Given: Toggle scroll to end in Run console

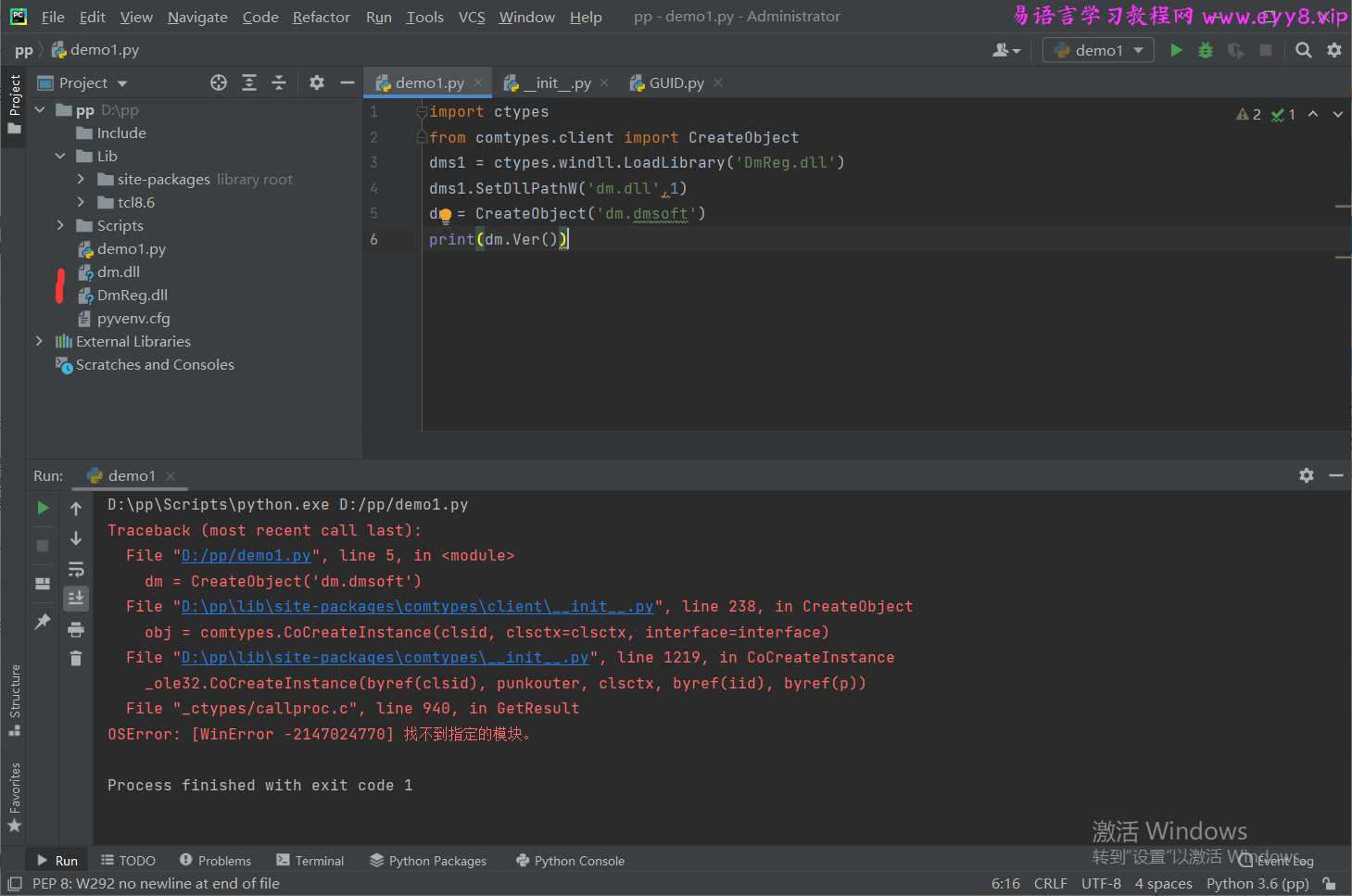Looking at the screenshot, I should click(76, 599).
